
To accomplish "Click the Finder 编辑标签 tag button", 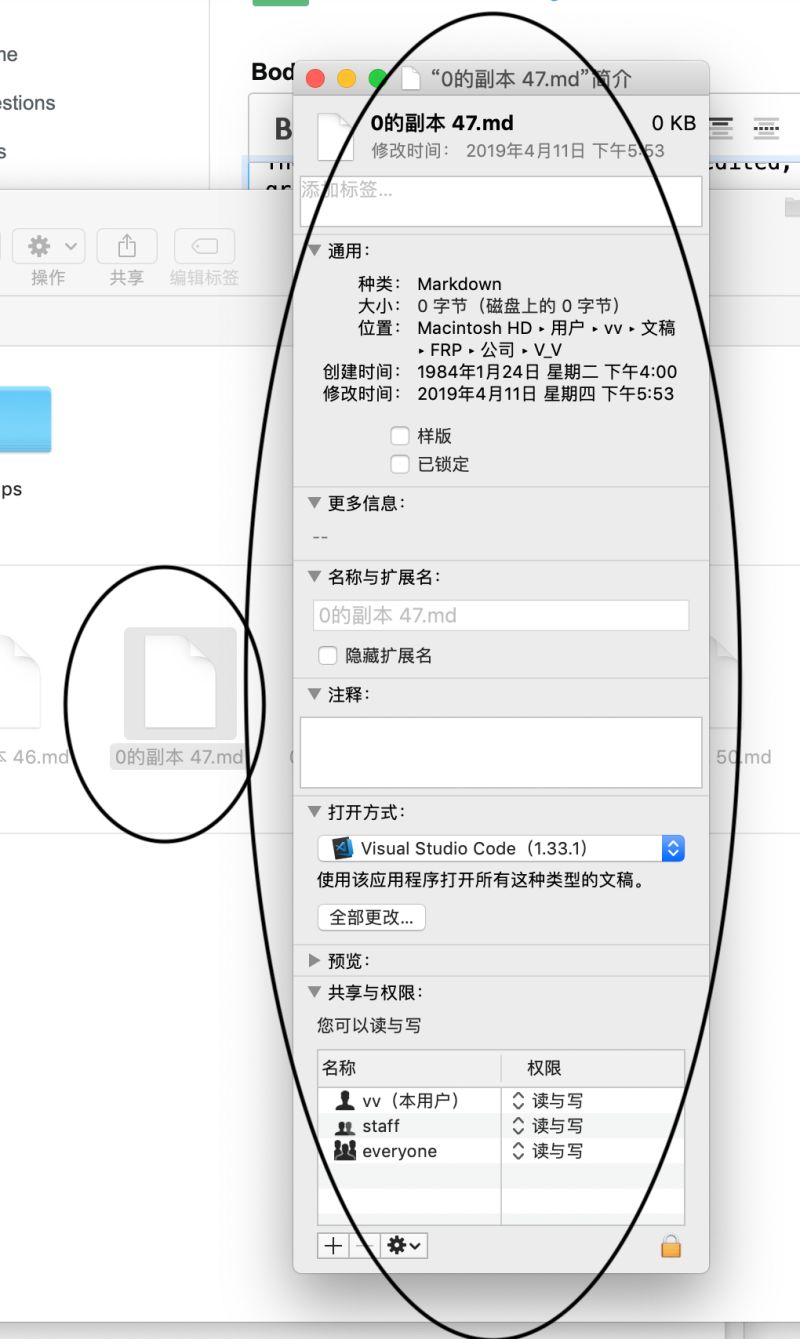I will pos(204,246).
